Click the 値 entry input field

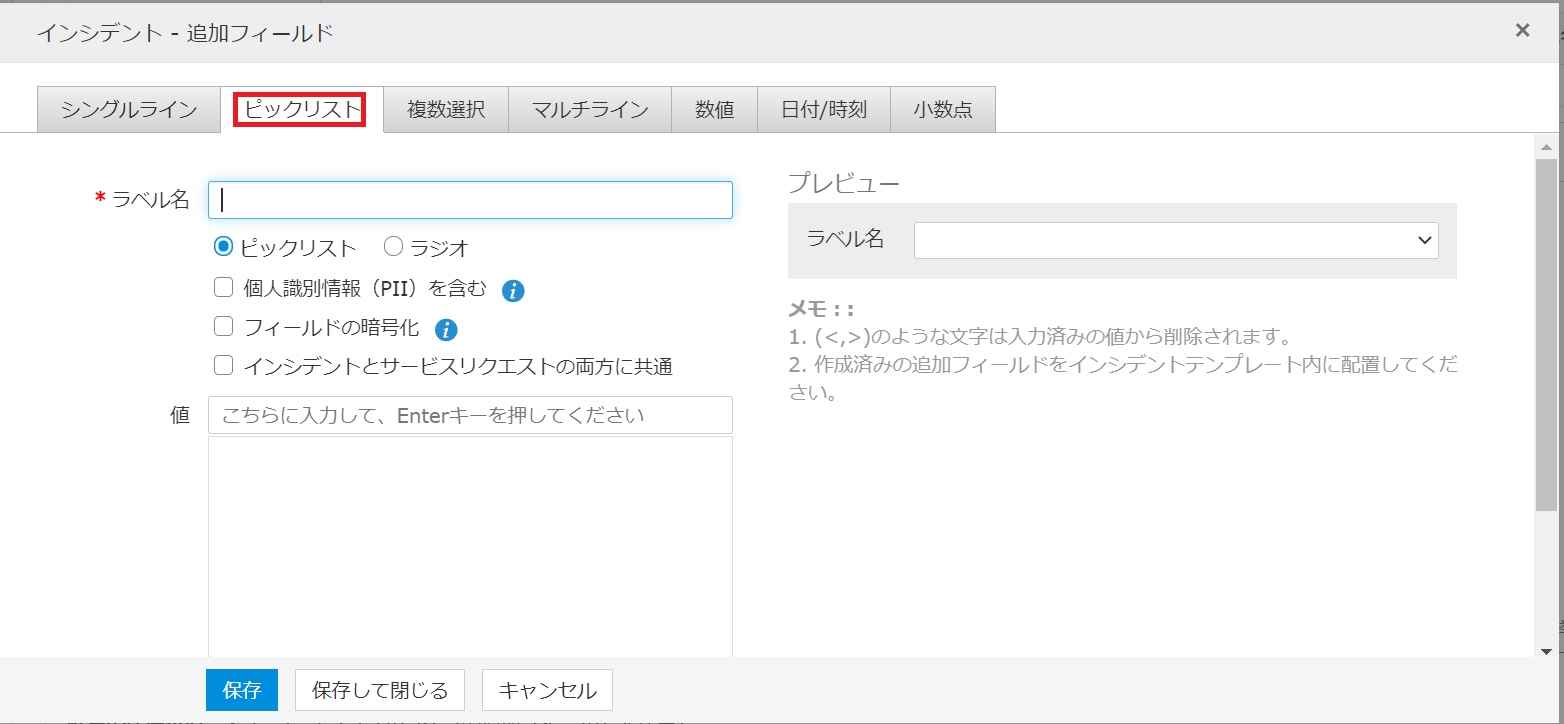tap(470, 415)
